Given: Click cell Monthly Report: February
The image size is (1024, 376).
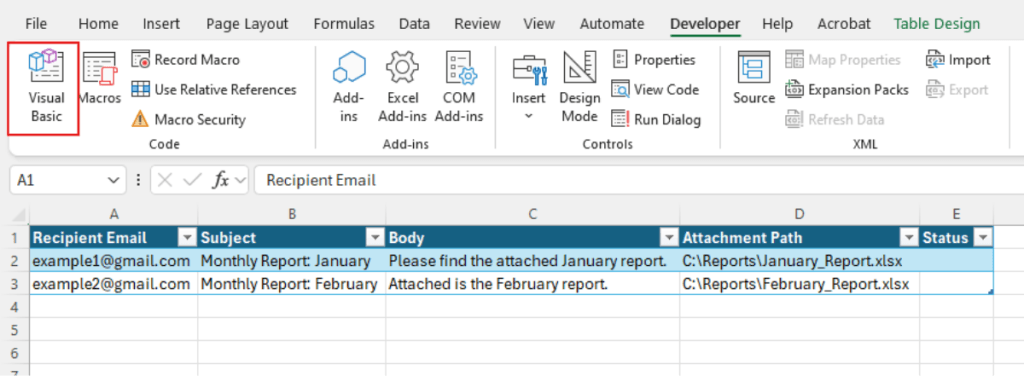Looking at the screenshot, I should click(x=292, y=284).
